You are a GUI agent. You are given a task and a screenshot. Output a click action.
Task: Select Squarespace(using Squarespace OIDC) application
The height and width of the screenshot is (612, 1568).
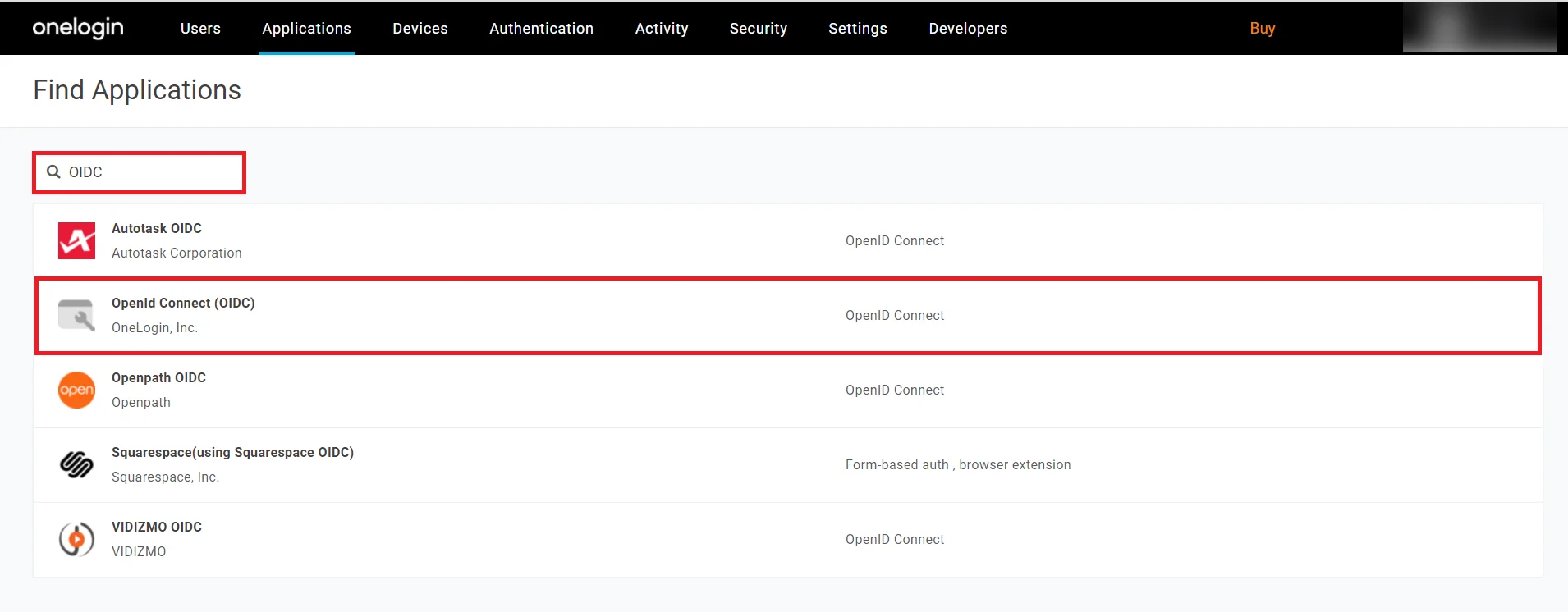tap(787, 465)
